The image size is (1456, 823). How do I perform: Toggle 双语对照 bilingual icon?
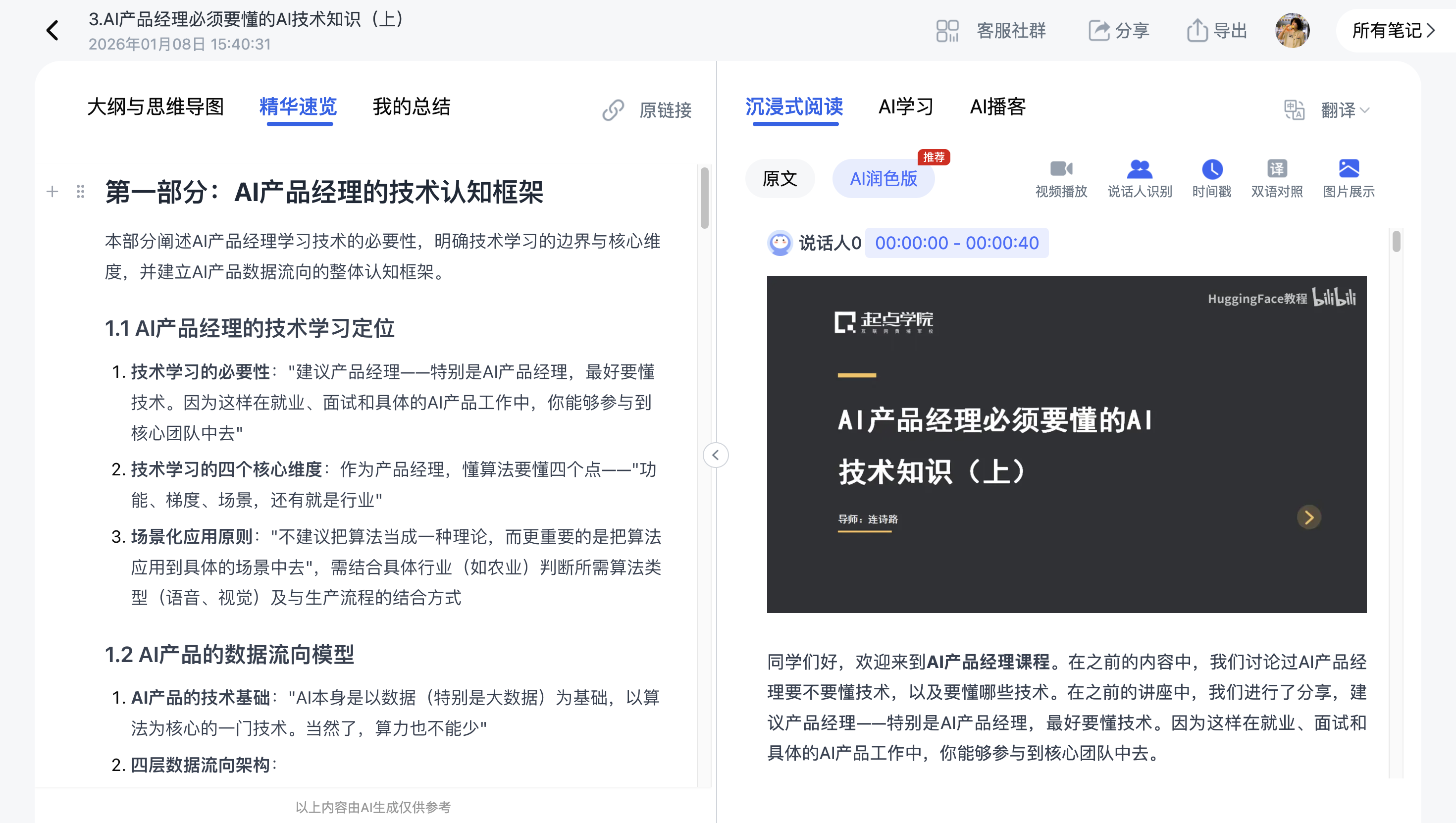tap(1277, 168)
